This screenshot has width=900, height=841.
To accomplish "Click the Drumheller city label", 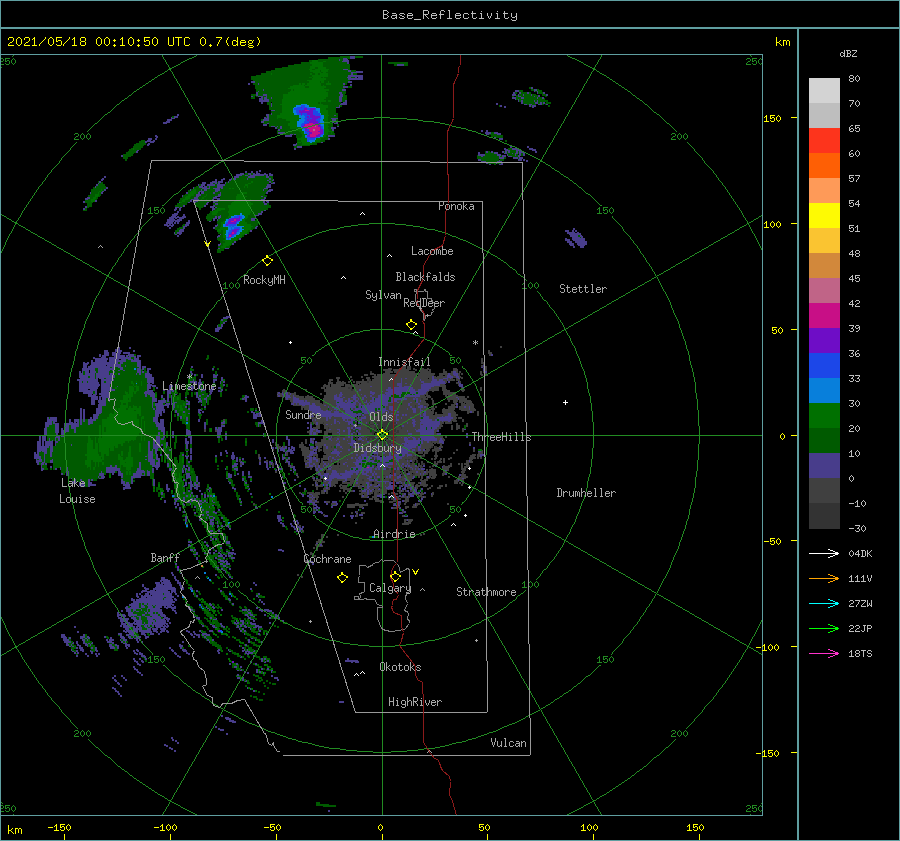I will (586, 493).
